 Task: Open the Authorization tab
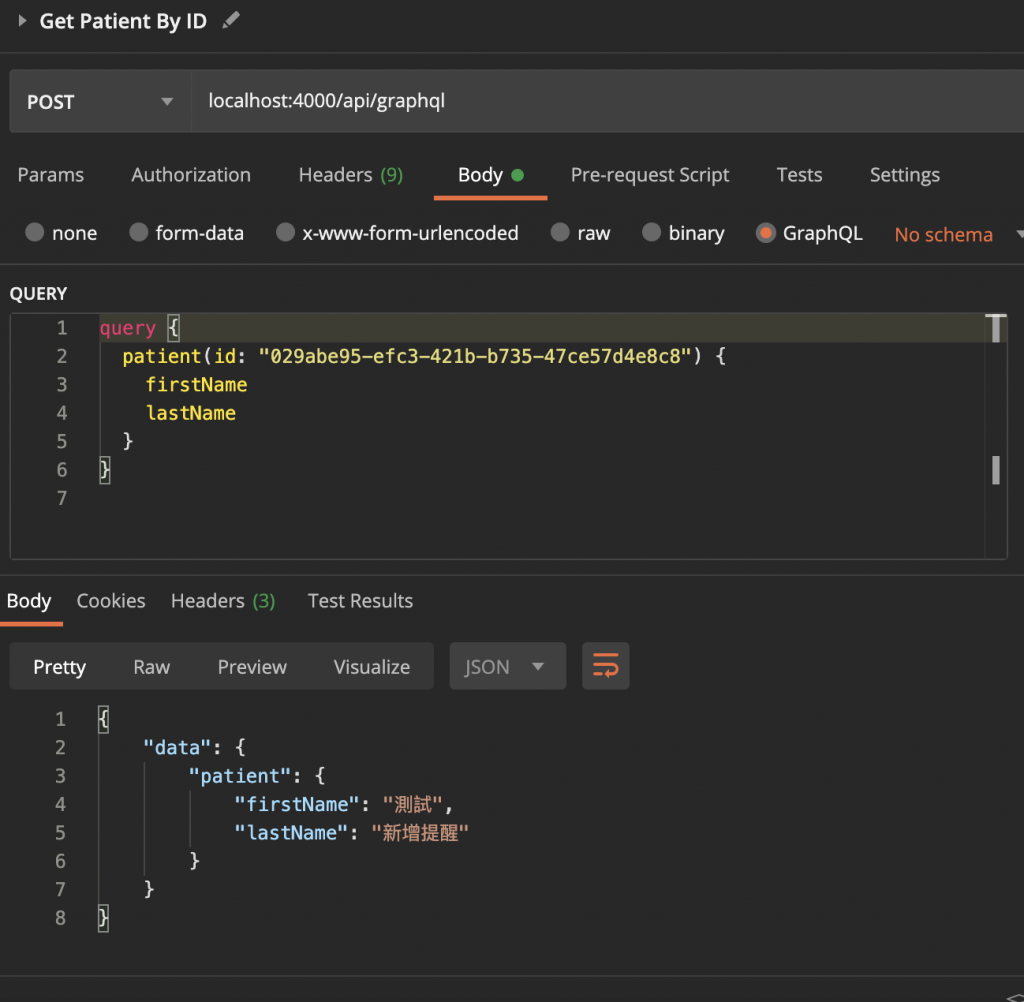pos(191,175)
